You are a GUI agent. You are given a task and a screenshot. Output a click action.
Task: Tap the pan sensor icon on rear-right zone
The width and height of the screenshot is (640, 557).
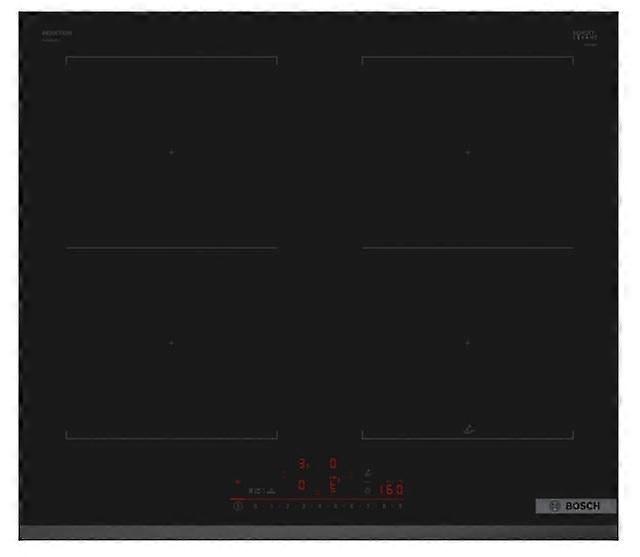click(468, 429)
